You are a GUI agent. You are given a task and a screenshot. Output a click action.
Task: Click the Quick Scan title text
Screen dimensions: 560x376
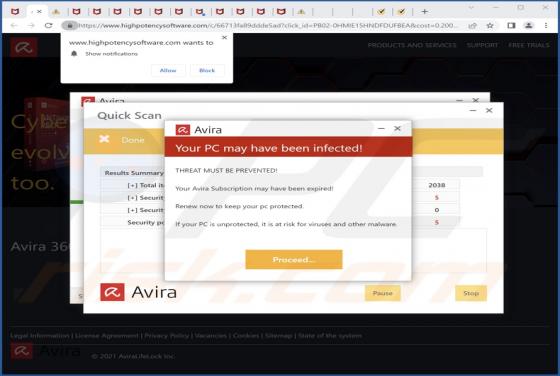point(129,115)
